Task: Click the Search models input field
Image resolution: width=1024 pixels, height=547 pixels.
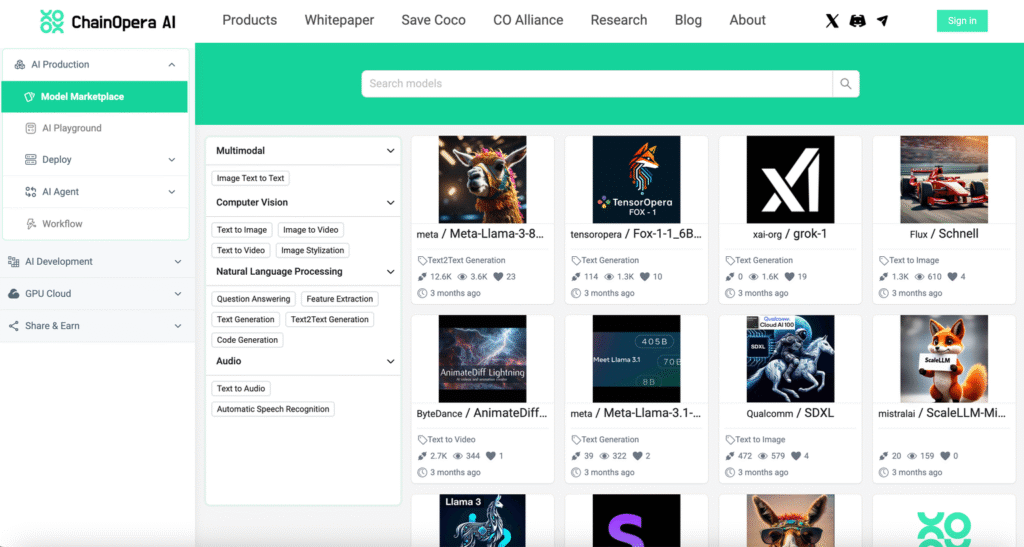Action: click(x=596, y=84)
